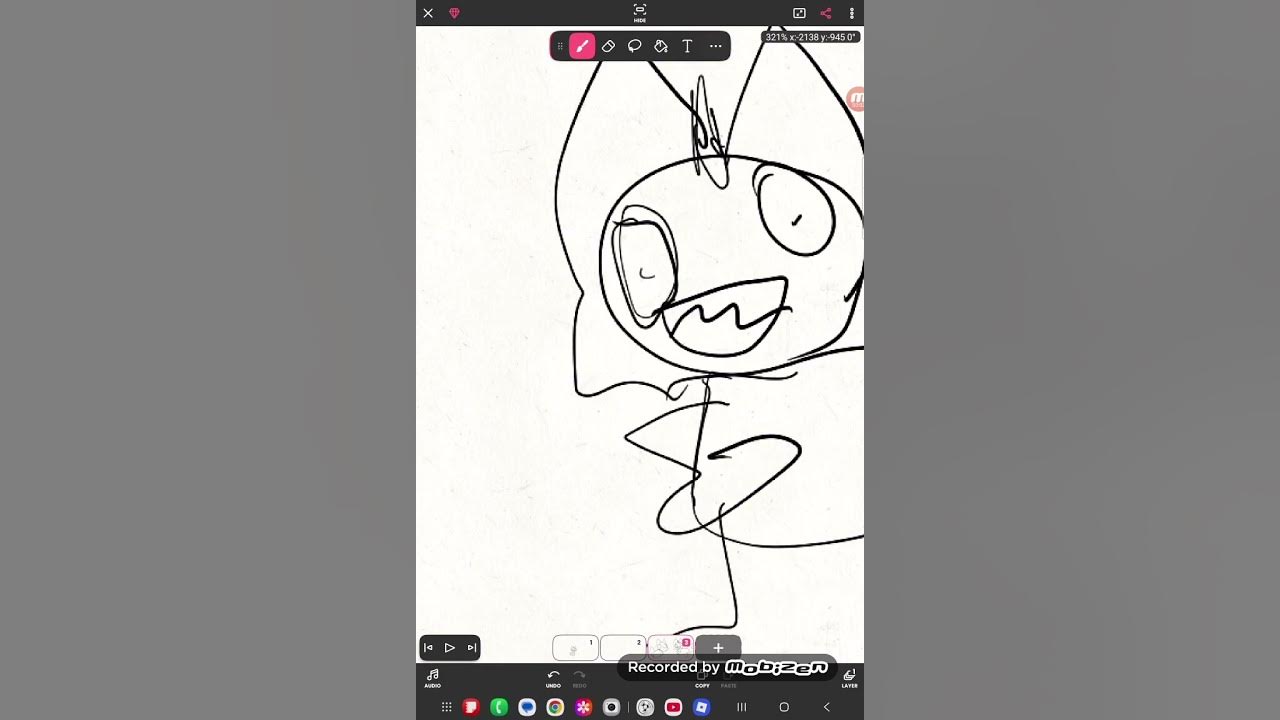The image size is (1280, 720).
Task: Pick the Paint Bucket fill tool
Action: pos(661,46)
